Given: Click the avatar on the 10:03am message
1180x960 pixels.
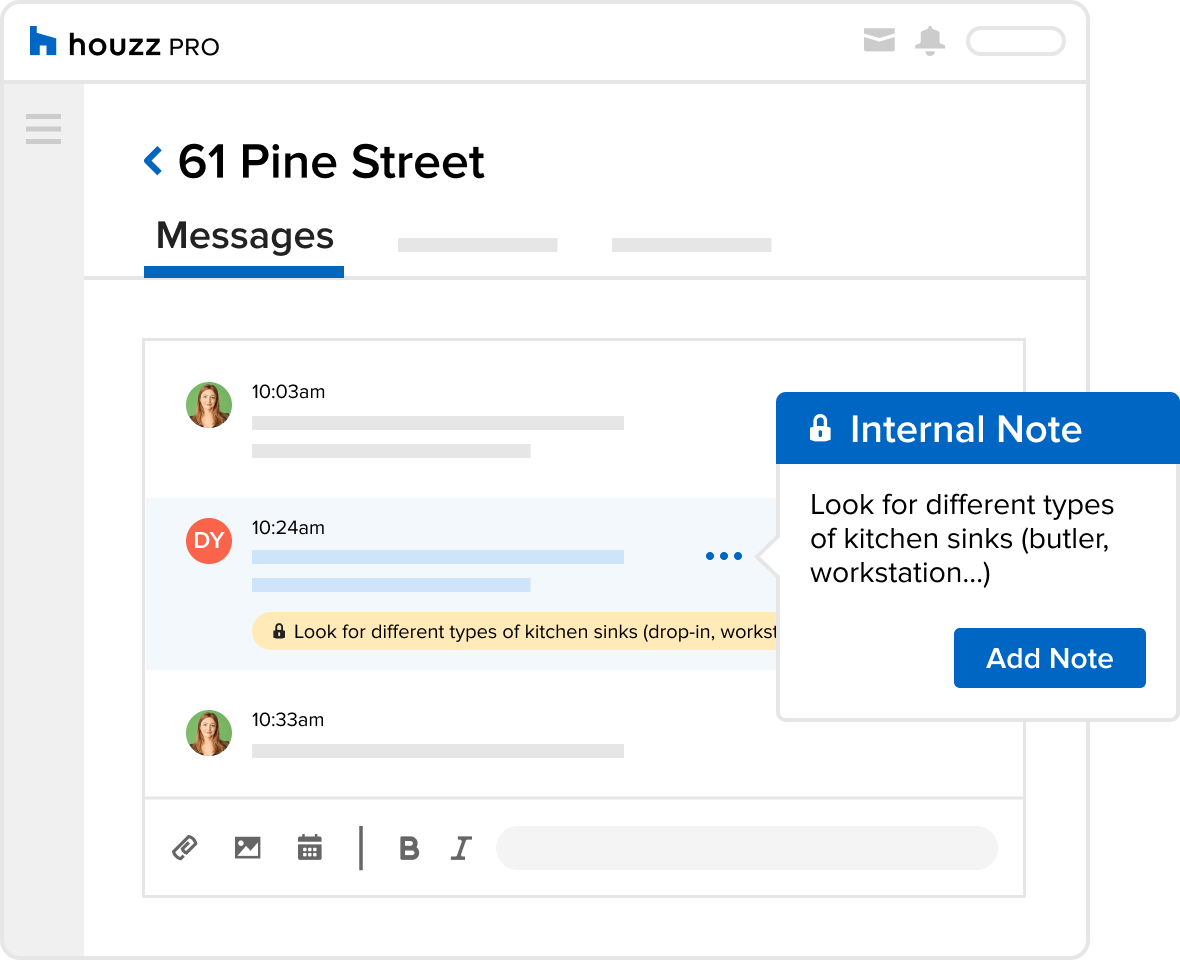Looking at the screenshot, I should pyautogui.click(x=209, y=405).
